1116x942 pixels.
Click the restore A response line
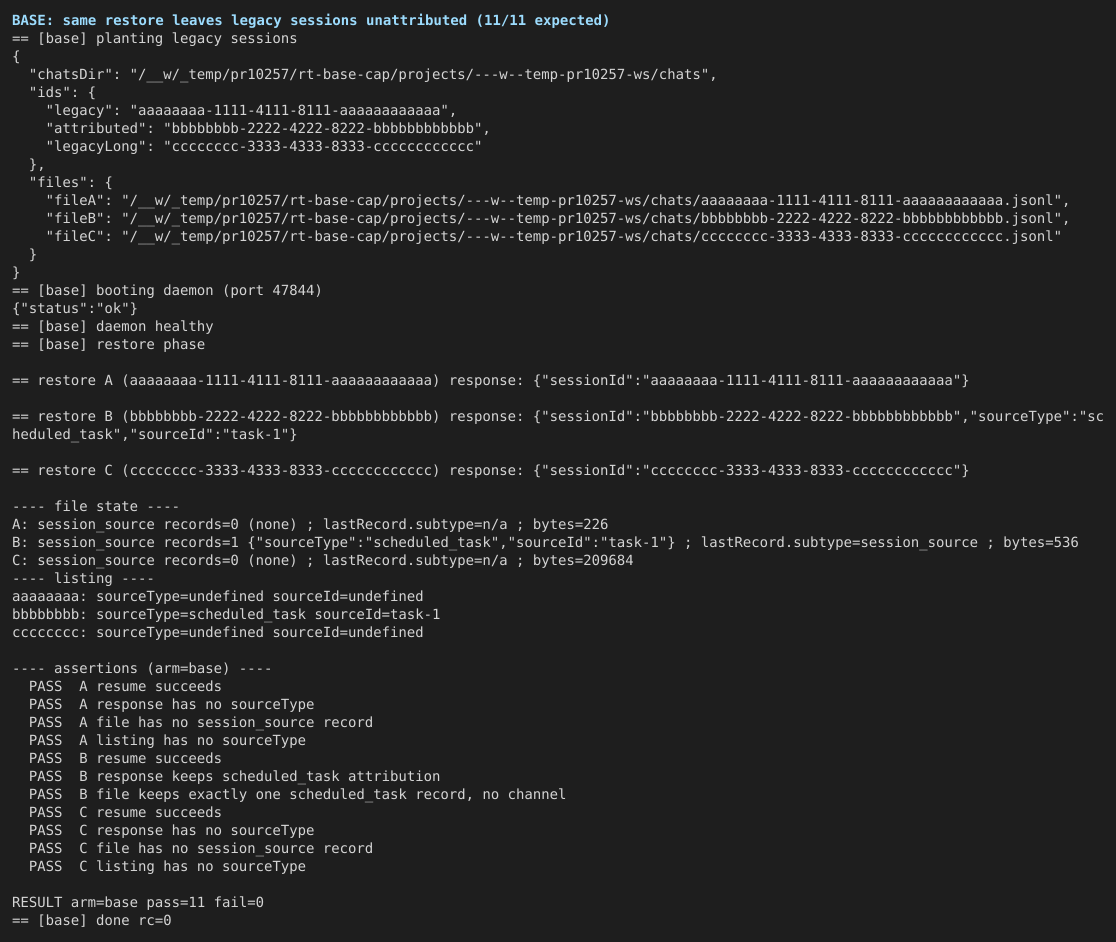click(490, 381)
